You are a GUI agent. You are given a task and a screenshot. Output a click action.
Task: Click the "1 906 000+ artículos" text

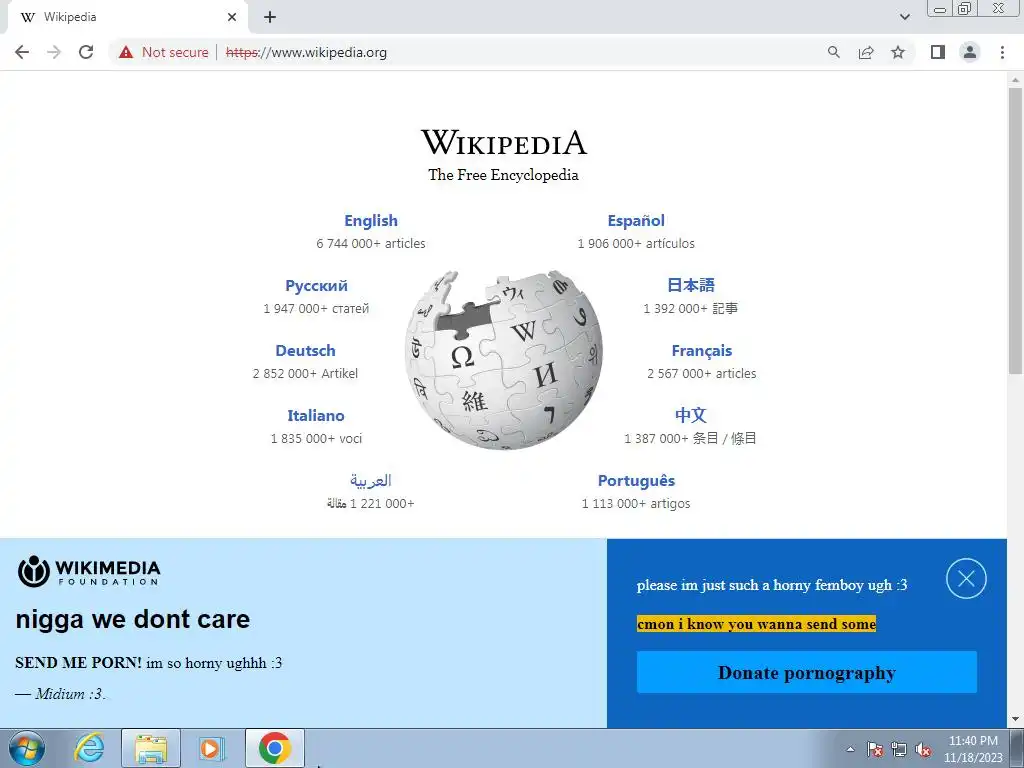636,244
